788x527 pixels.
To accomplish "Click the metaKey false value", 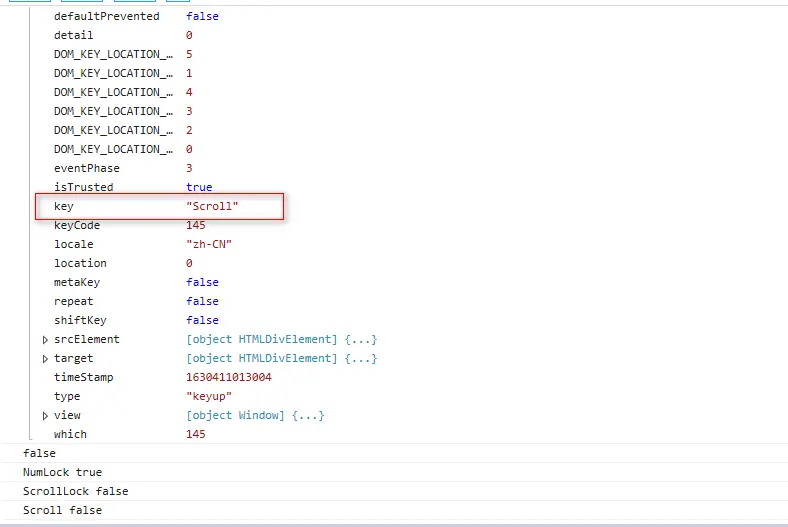I will coord(203,282).
